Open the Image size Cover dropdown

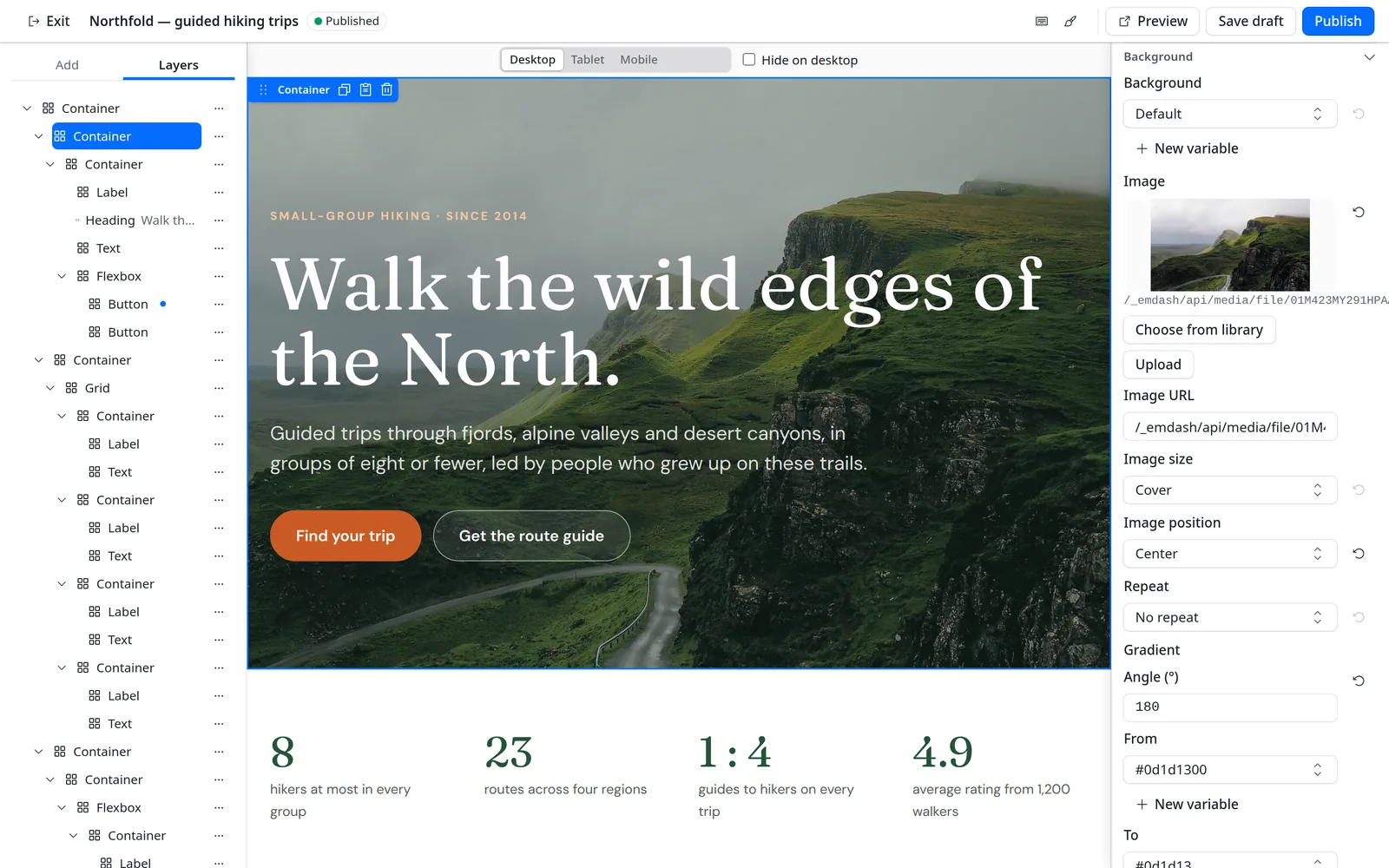point(1229,490)
